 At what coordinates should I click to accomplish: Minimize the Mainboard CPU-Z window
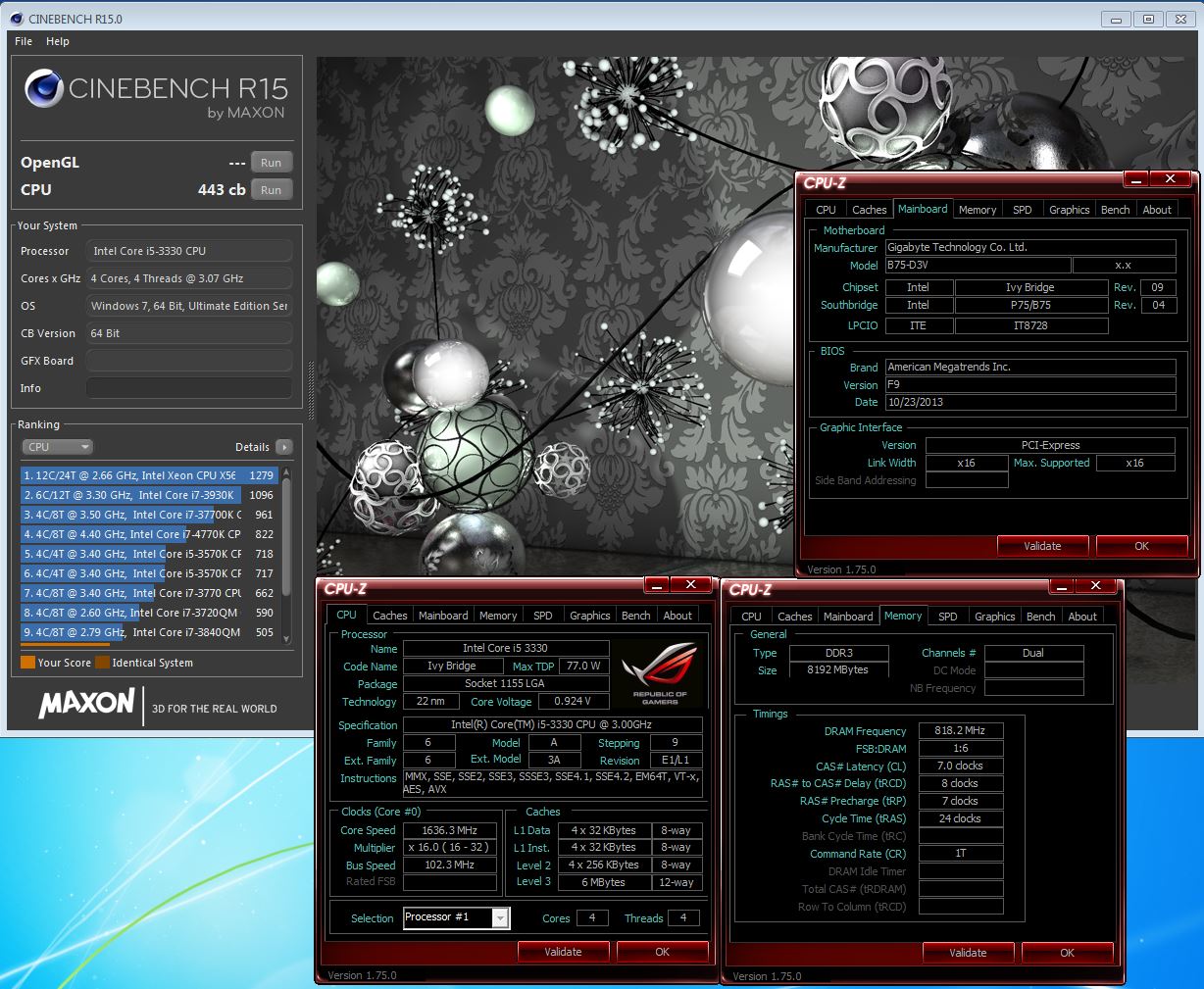click(1136, 179)
